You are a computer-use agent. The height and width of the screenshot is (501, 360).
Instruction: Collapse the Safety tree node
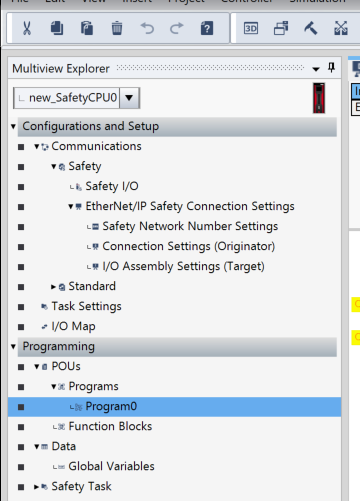click(x=54, y=166)
